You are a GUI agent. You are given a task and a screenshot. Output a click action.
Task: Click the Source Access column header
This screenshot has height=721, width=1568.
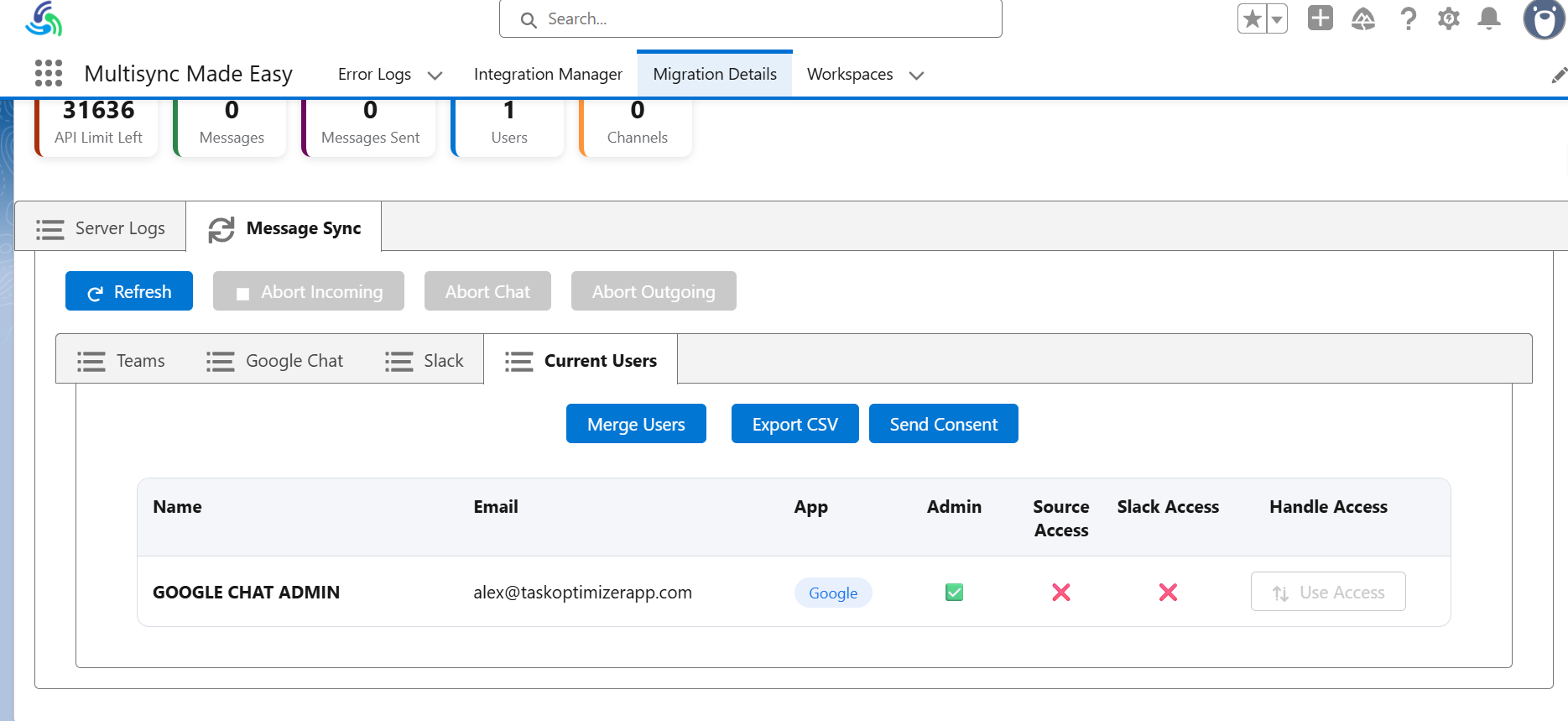pyautogui.click(x=1061, y=518)
